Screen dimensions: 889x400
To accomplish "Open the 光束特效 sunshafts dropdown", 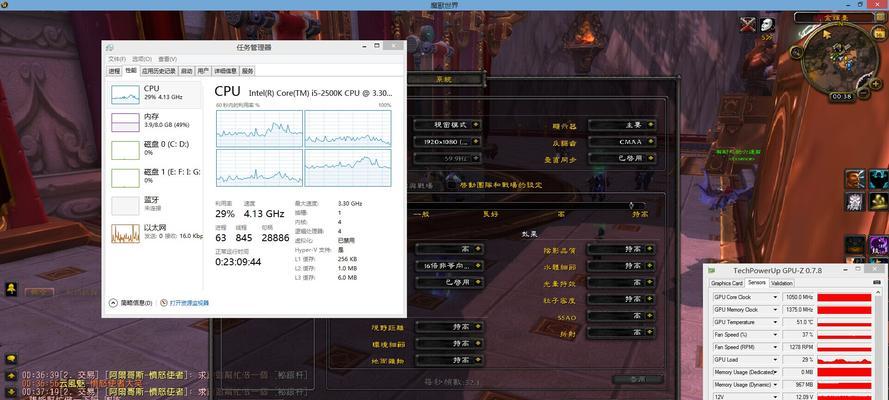I will coord(621,282).
